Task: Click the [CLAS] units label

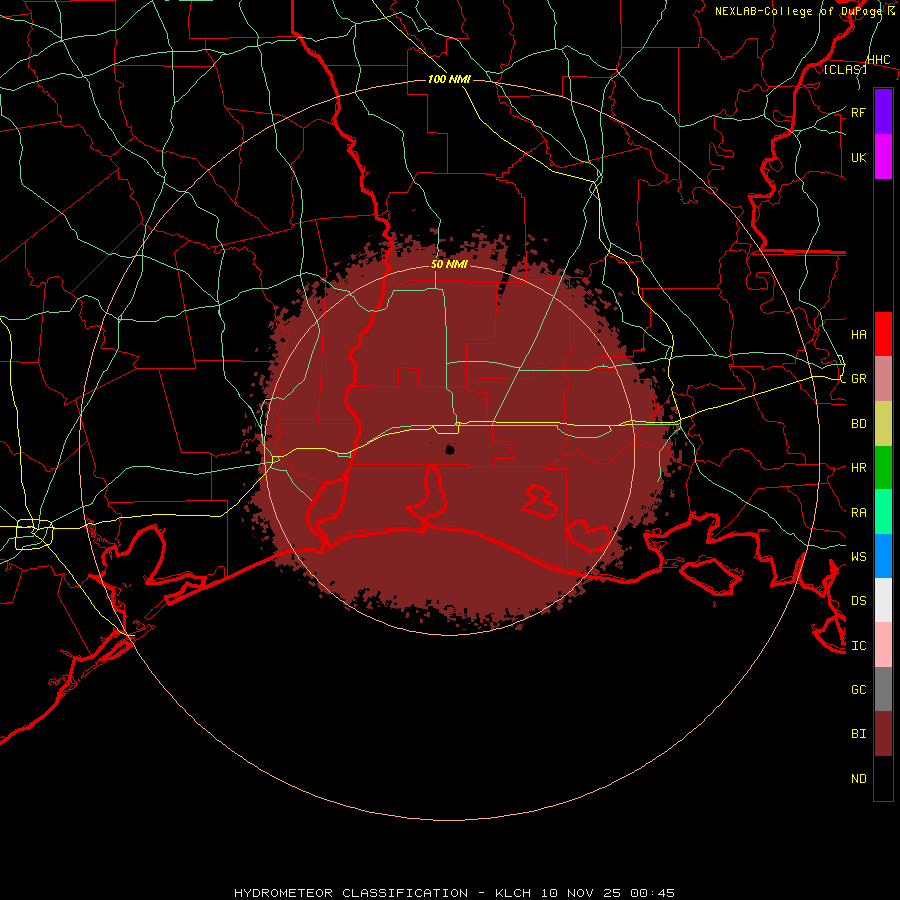Action: (845, 70)
